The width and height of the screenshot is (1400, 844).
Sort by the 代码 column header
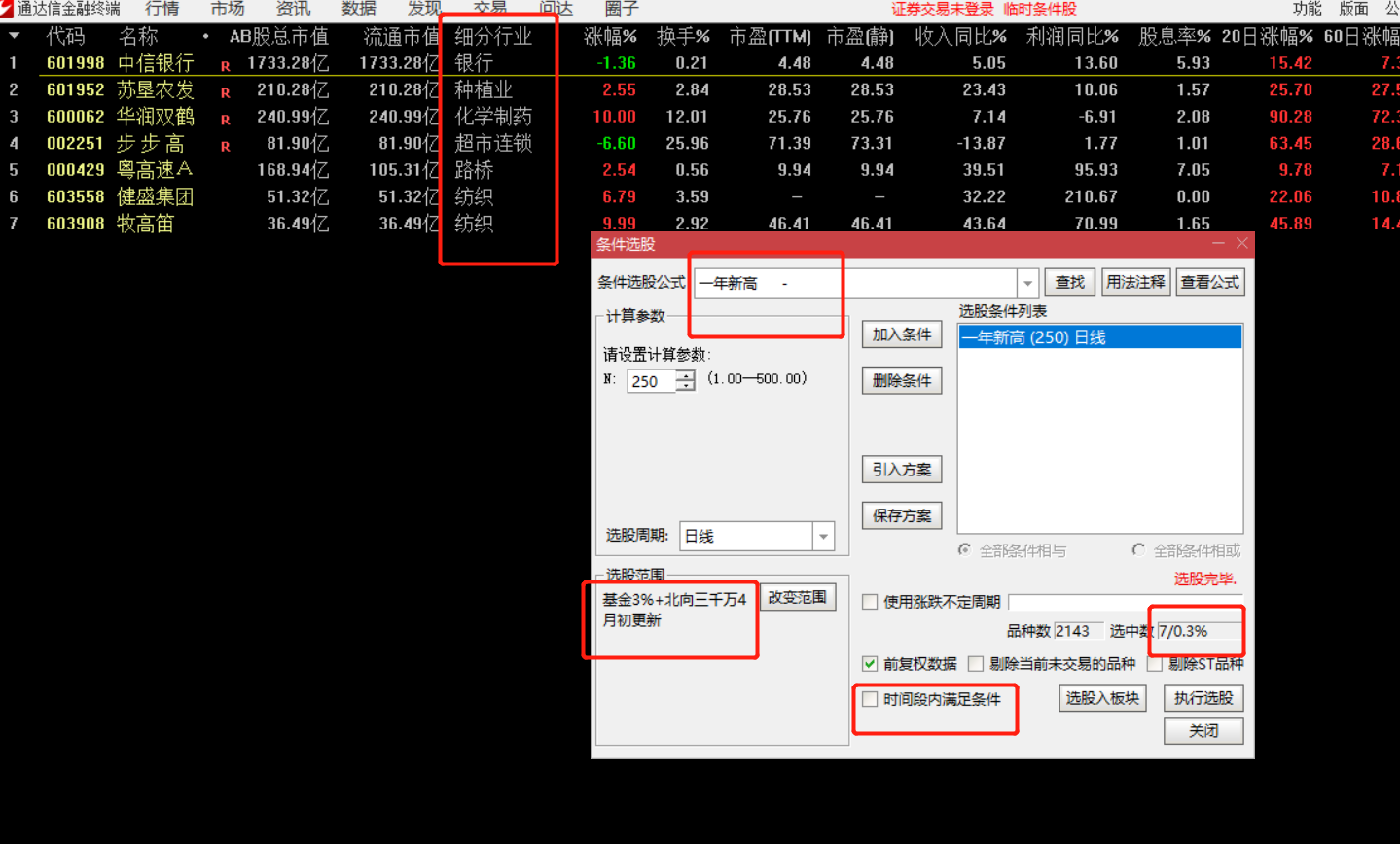point(66,37)
